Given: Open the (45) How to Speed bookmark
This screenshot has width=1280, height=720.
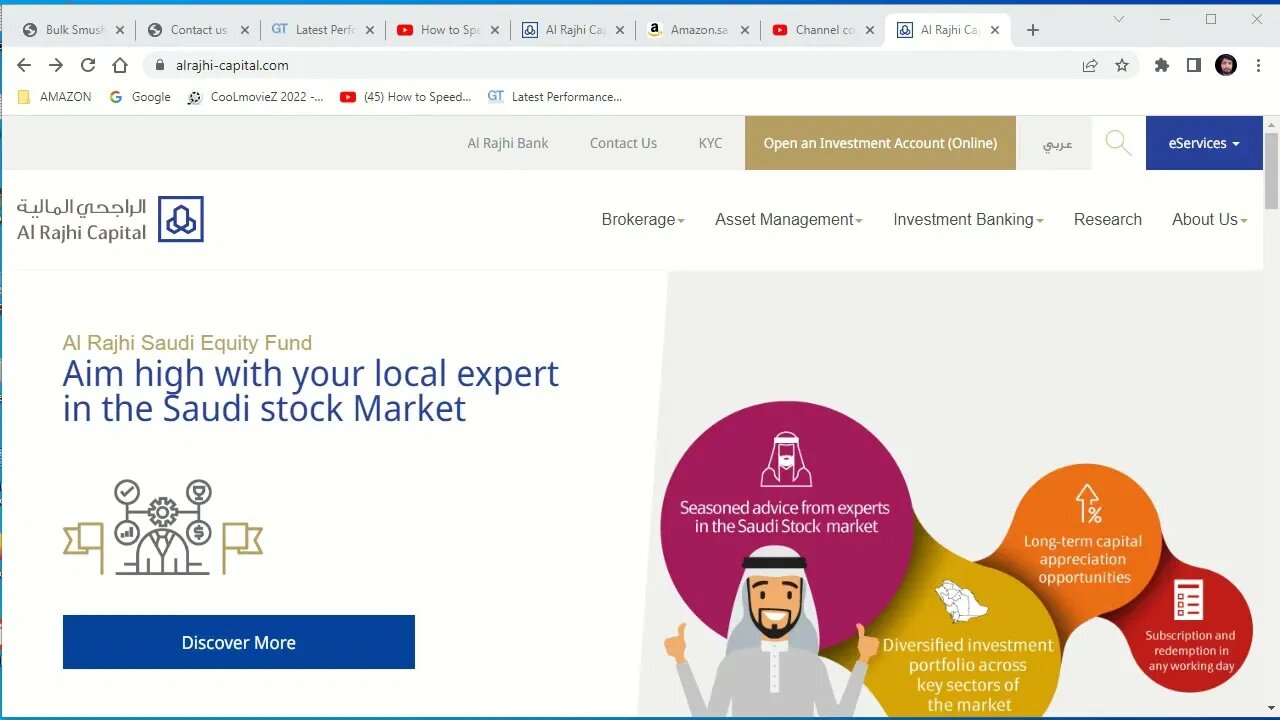Looking at the screenshot, I should pos(406,97).
